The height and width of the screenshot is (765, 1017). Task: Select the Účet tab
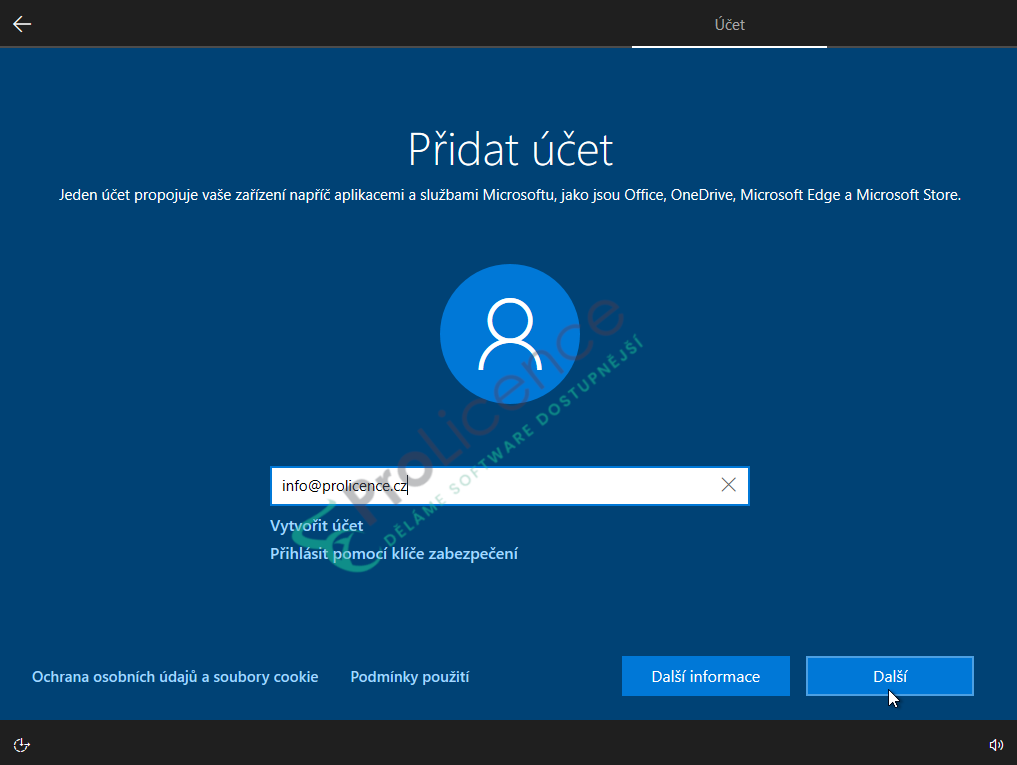click(x=729, y=25)
